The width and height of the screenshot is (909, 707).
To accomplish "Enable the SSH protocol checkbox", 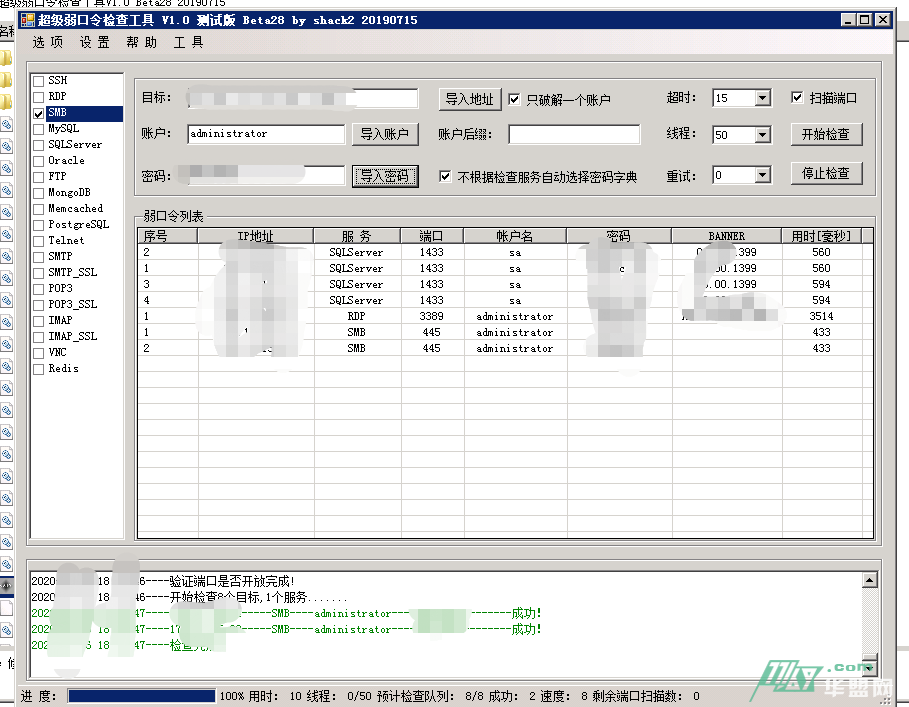I will click(x=36, y=80).
